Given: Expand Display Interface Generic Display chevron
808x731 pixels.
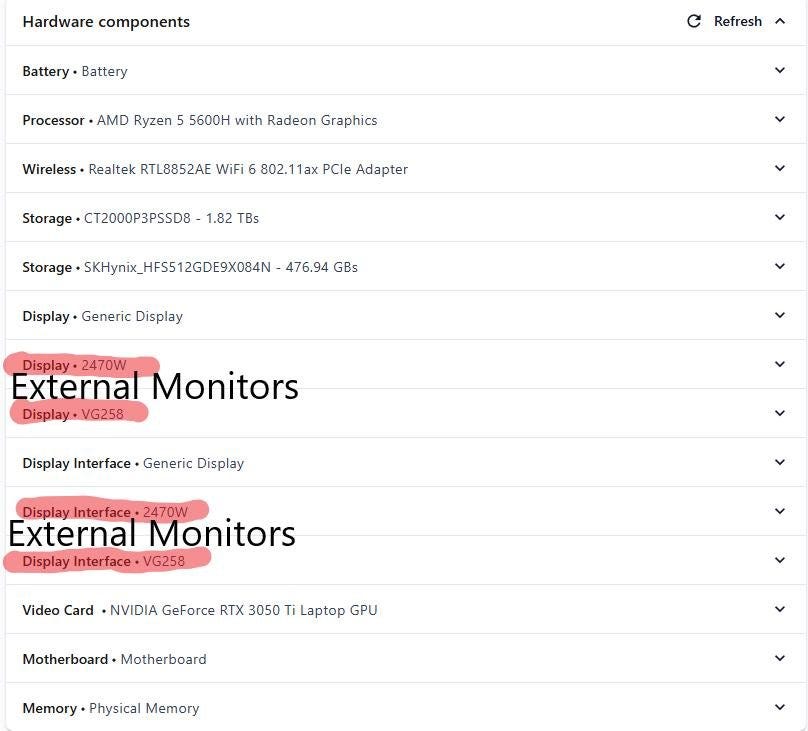Looking at the screenshot, I should point(780,463).
